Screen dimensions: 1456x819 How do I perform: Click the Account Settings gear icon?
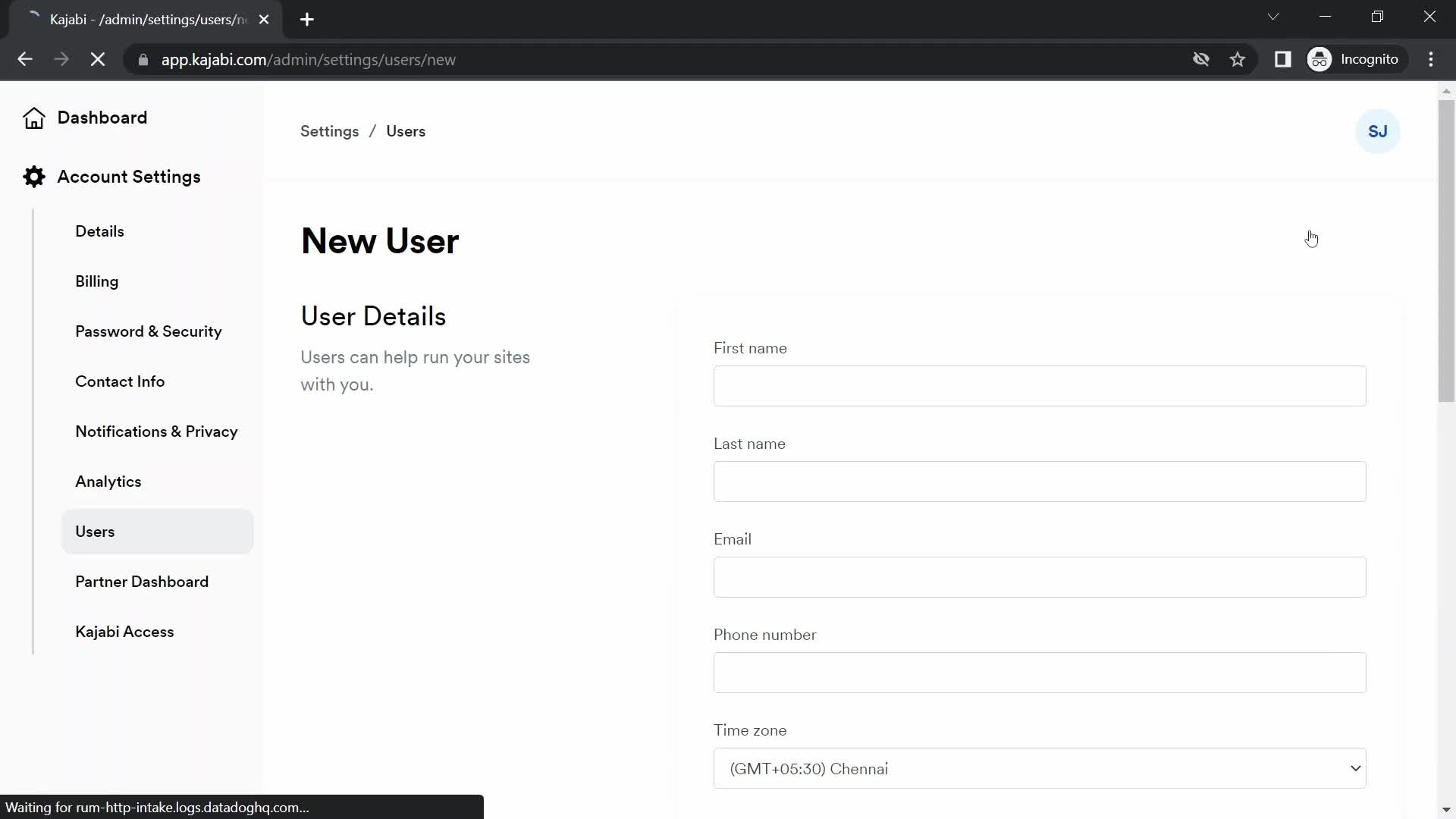tap(33, 176)
